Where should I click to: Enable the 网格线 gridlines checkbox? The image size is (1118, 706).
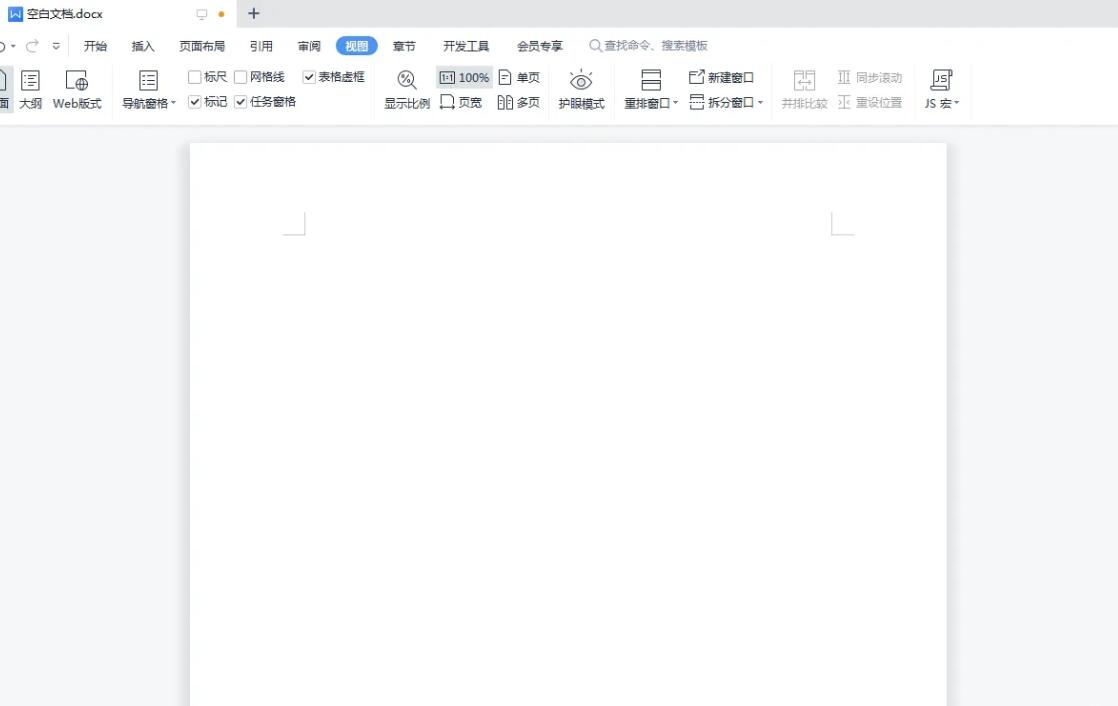(241, 77)
